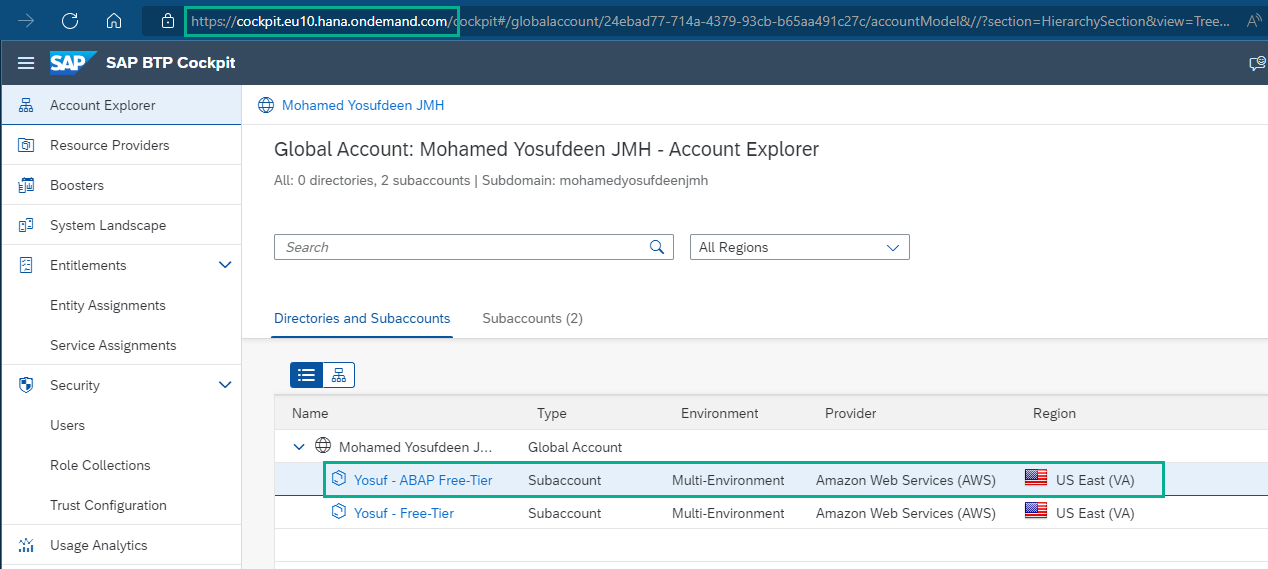Click the Usage Analytics chart icon
This screenshot has width=1268, height=569.
click(x=26, y=545)
